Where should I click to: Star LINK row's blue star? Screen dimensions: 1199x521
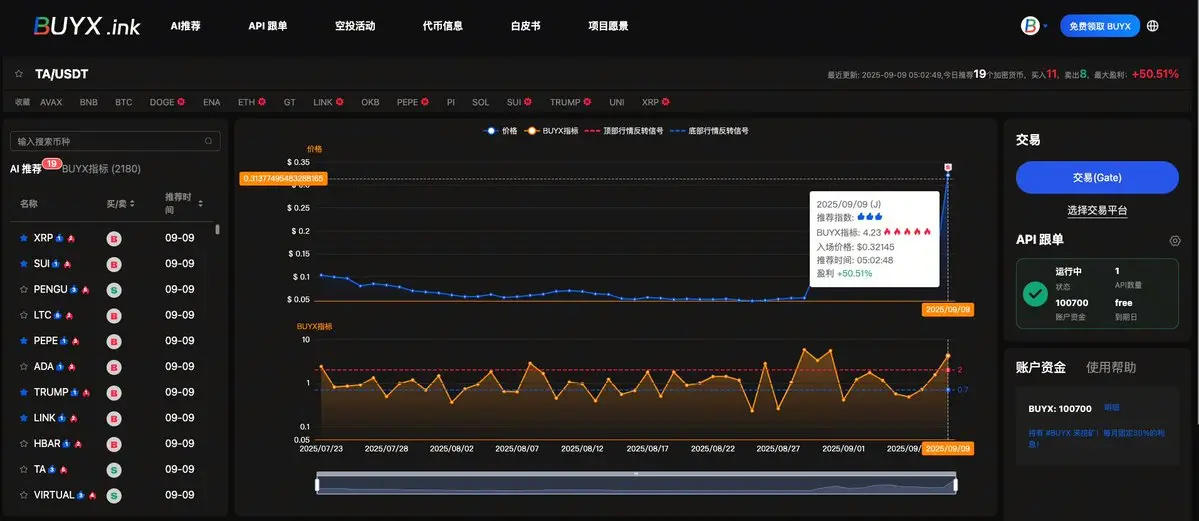tap(23, 418)
